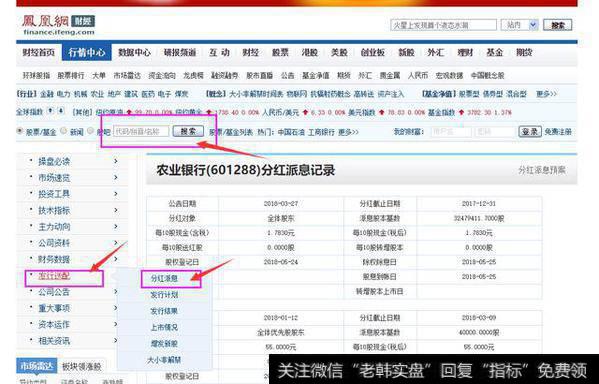Screen dimensions: 599x384
Task: Click the 医药 industry link
Action: point(148,94)
